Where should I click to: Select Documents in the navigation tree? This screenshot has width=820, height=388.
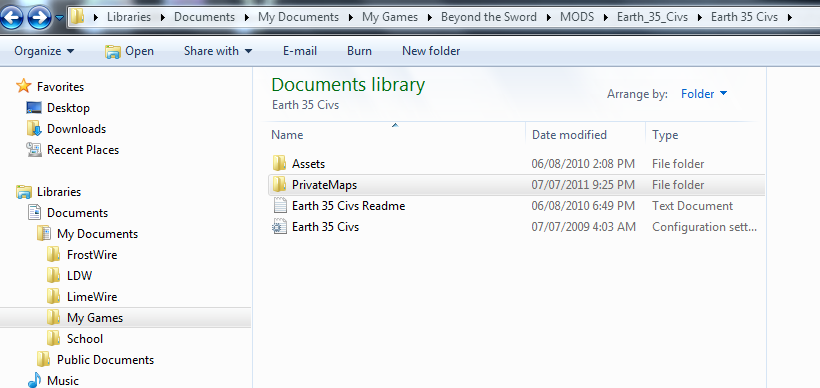click(77, 213)
